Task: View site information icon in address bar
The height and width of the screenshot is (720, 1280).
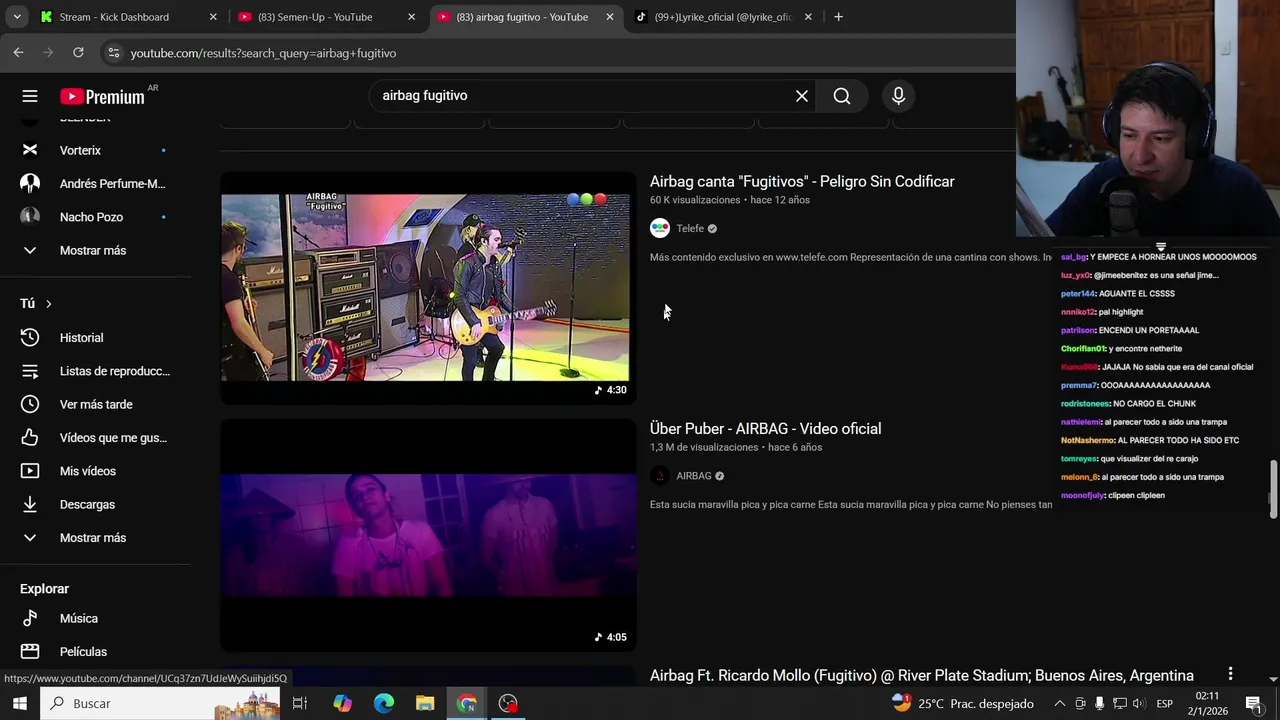Action: pyautogui.click(x=113, y=53)
